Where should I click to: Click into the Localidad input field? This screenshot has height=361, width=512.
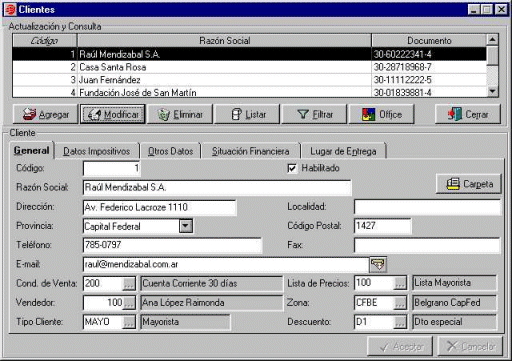pyautogui.click(x=427, y=207)
